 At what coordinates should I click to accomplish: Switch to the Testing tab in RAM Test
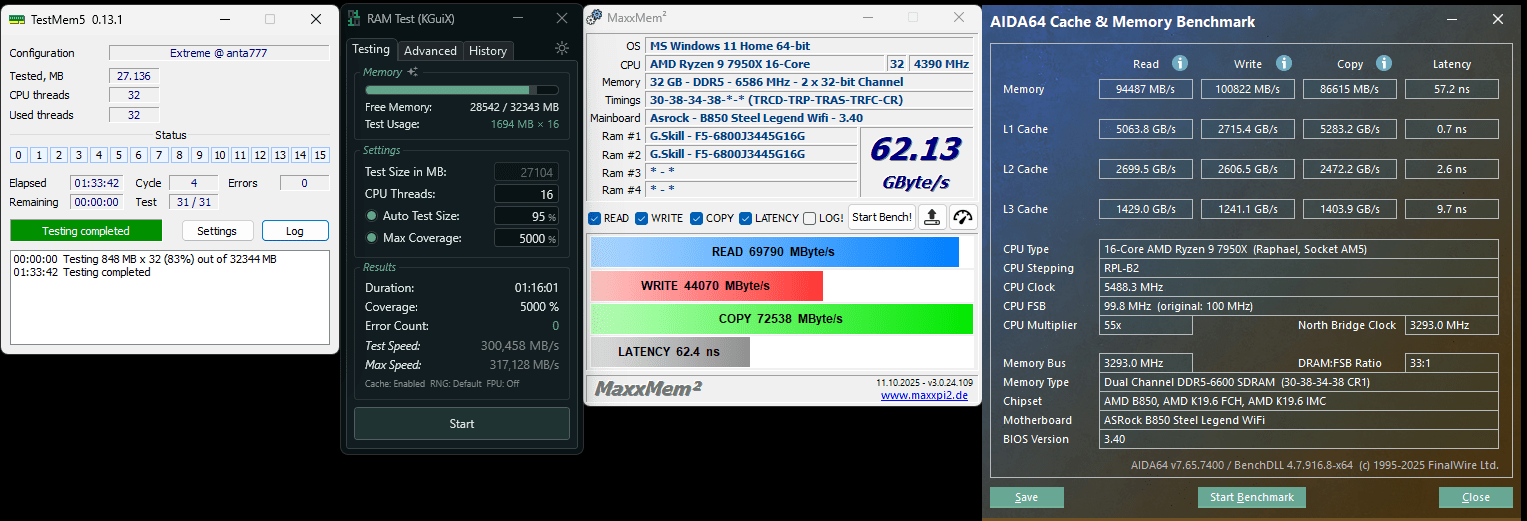pos(371,49)
